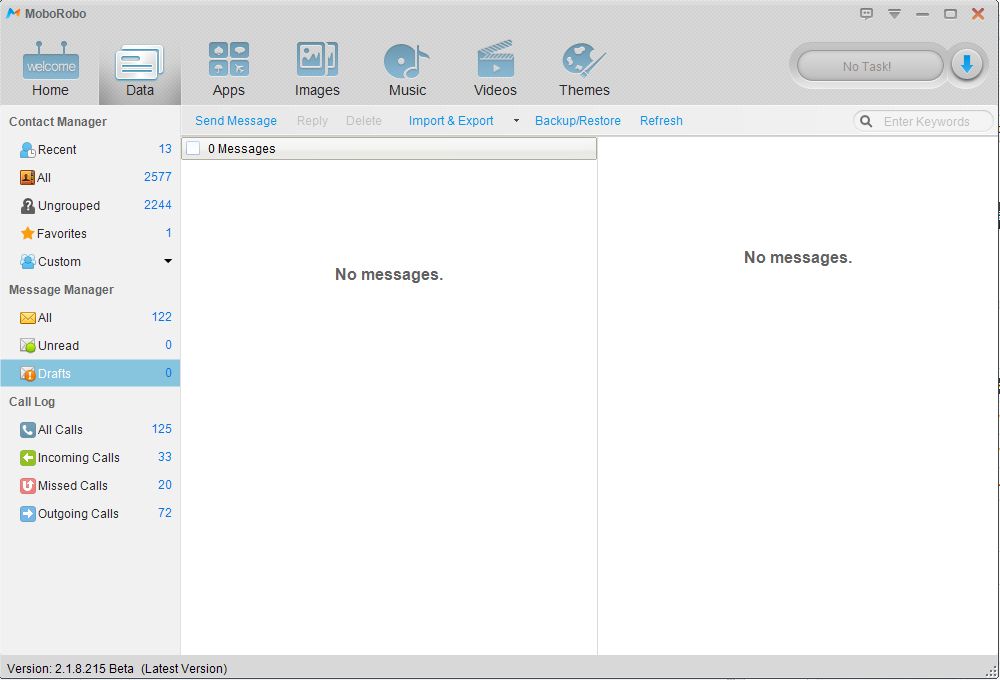Screen dimensions: 1000x680
Task: Open the title bar dropdown menu
Action: 894,13
